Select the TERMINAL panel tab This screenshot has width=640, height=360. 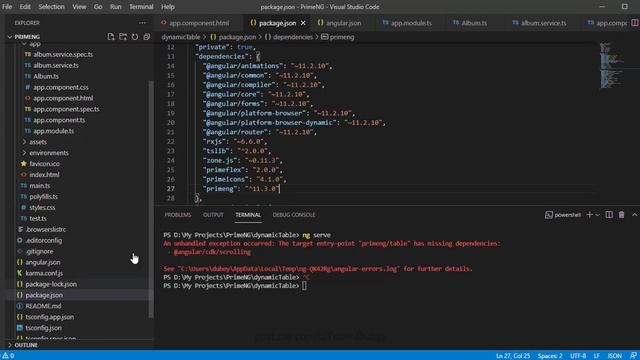click(248, 215)
